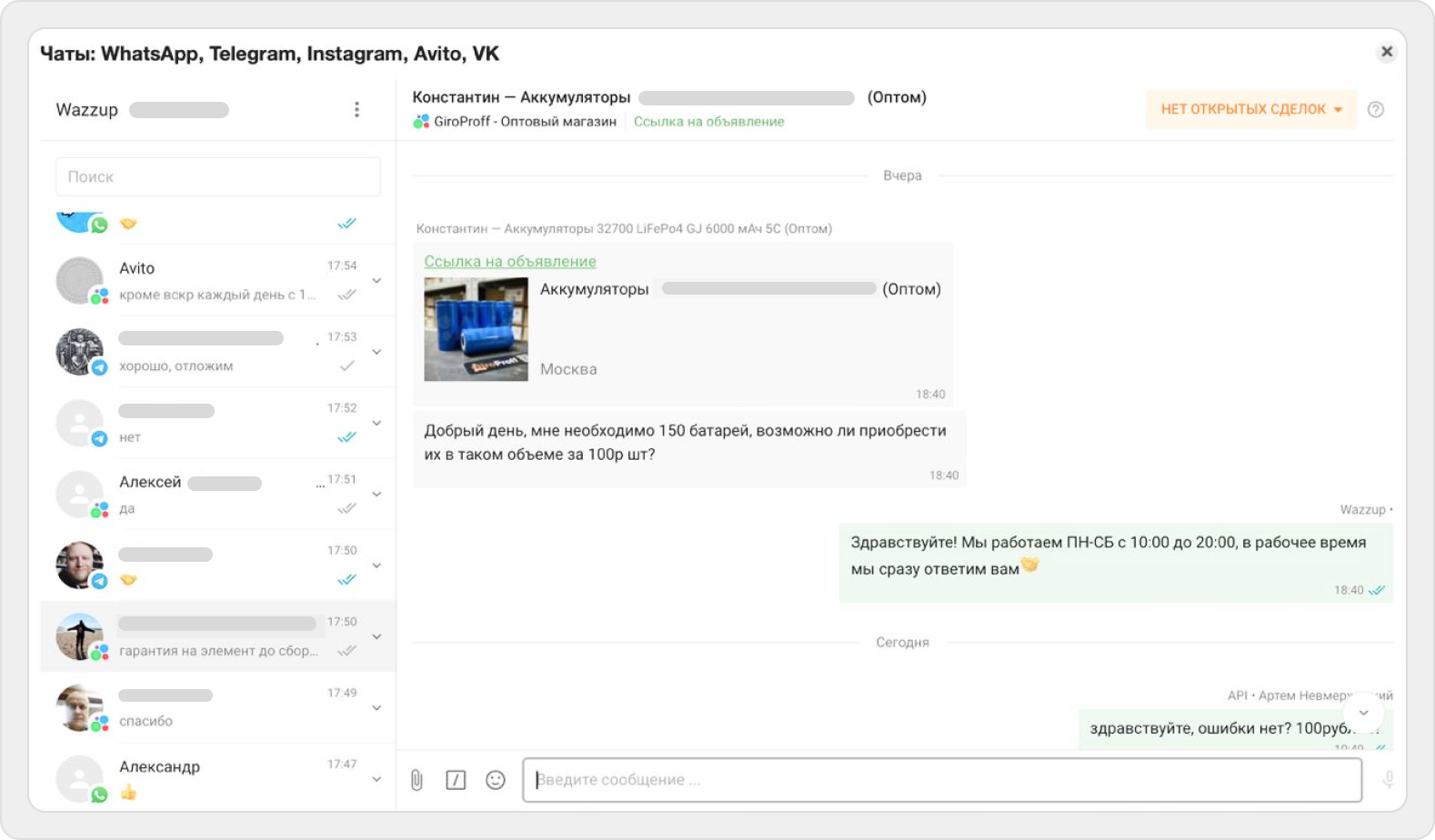This screenshot has height=840, width=1435.
Task: Select the chat with message 'хорошо, отложим'
Action: tap(218, 352)
